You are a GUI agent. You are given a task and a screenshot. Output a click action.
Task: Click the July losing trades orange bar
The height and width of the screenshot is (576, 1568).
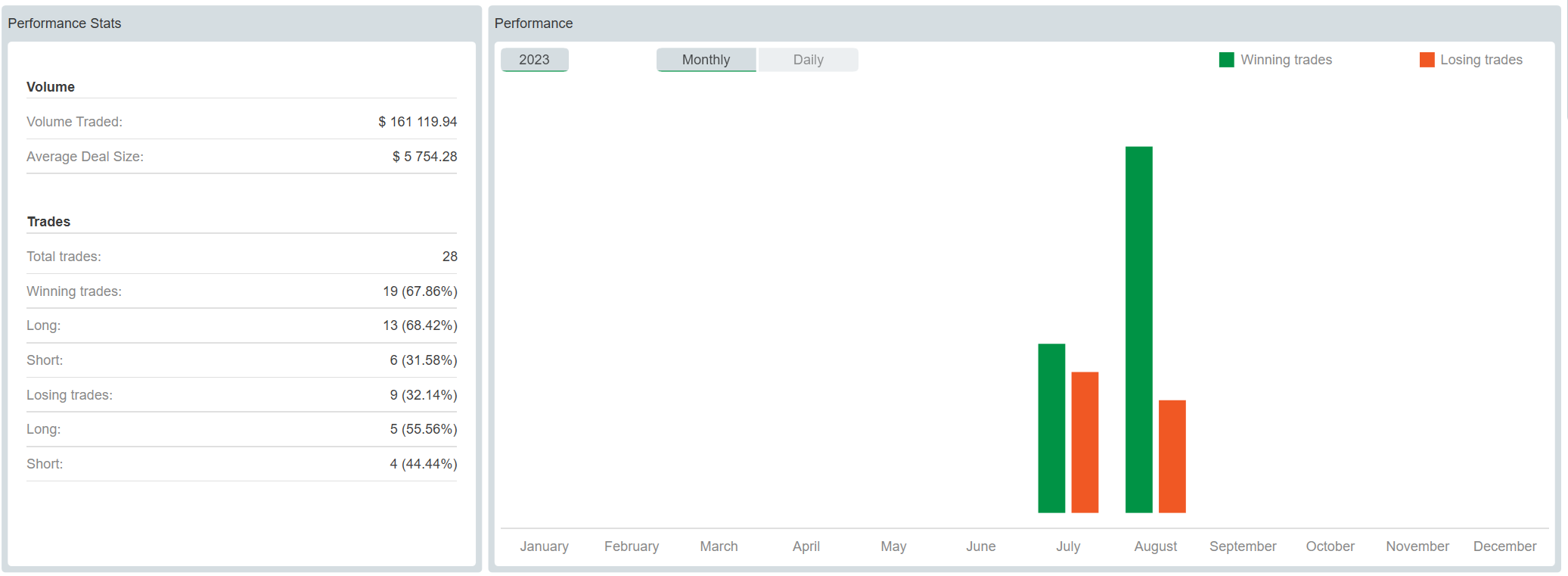point(1085,442)
